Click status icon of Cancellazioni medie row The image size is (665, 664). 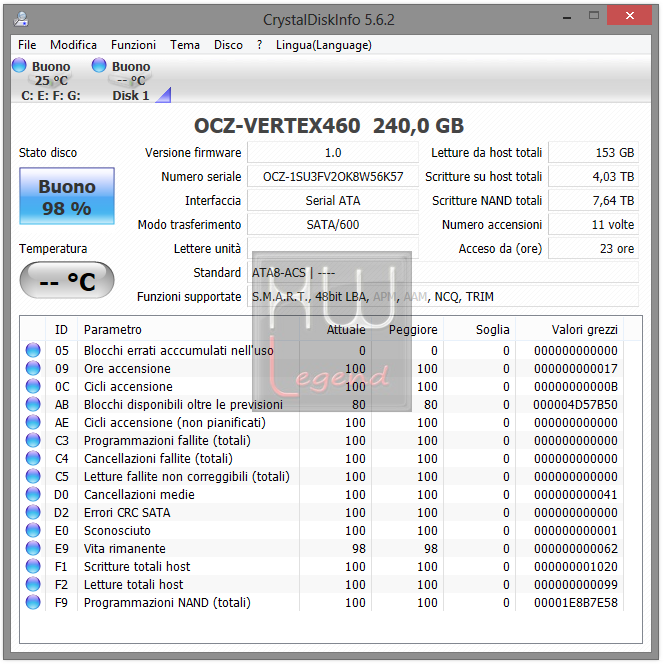[33, 494]
